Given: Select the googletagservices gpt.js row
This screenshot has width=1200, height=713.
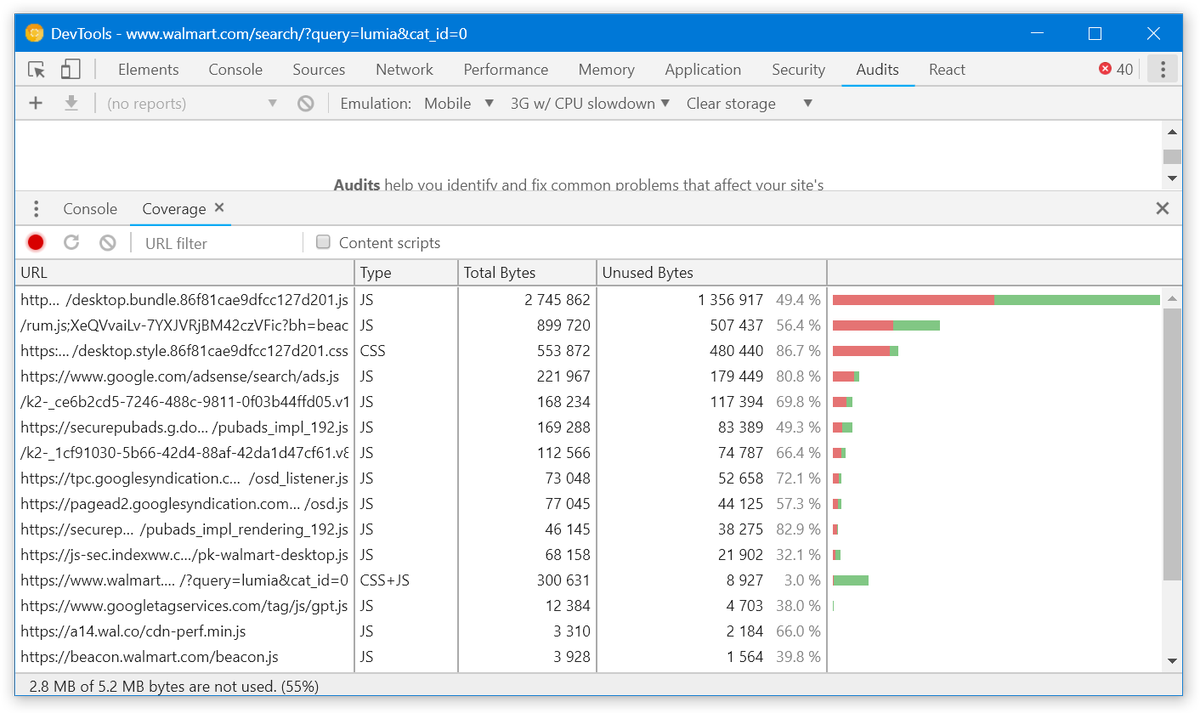Looking at the screenshot, I should [590, 606].
